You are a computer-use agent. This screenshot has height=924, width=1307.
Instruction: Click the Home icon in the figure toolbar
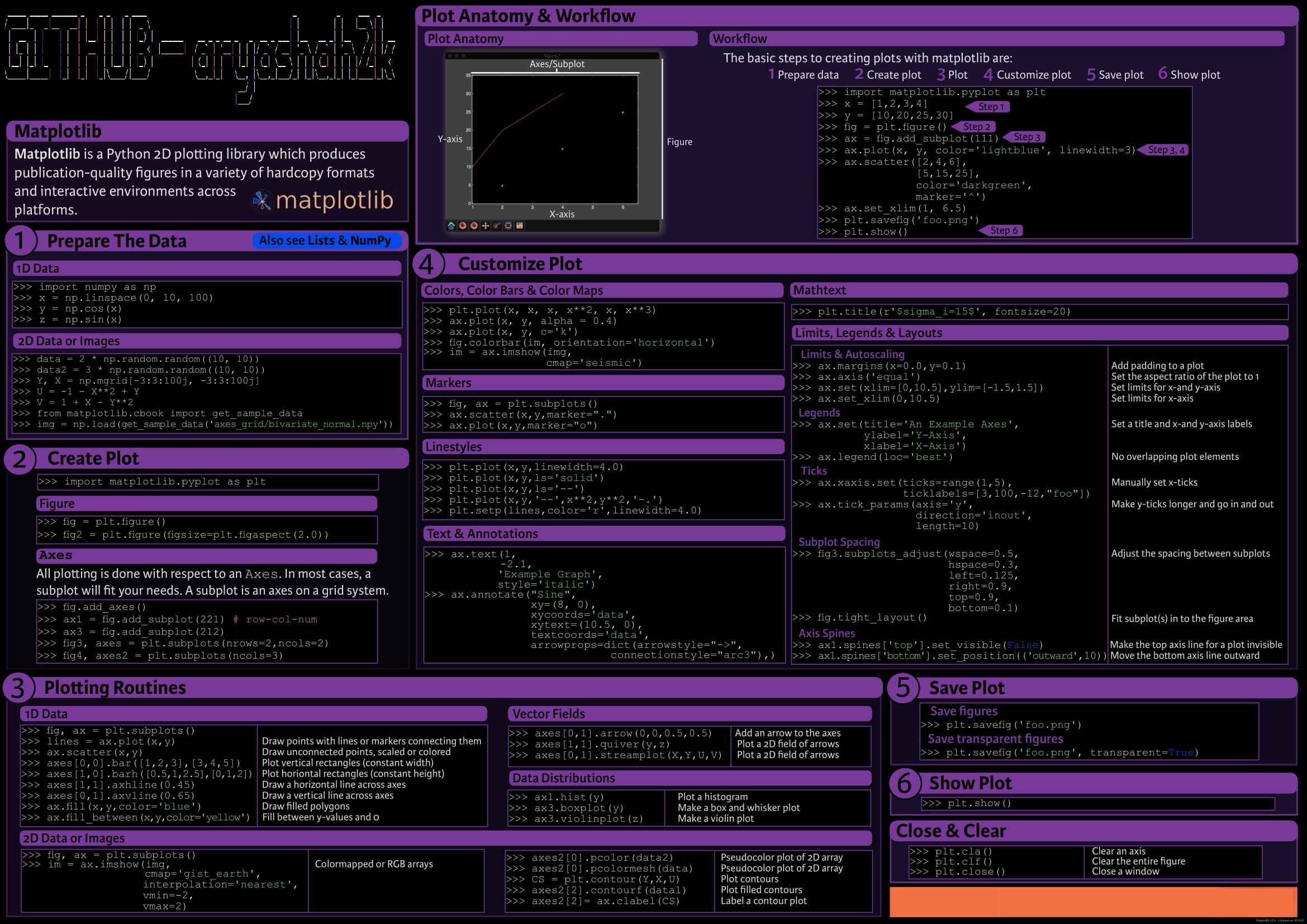click(x=451, y=226)
